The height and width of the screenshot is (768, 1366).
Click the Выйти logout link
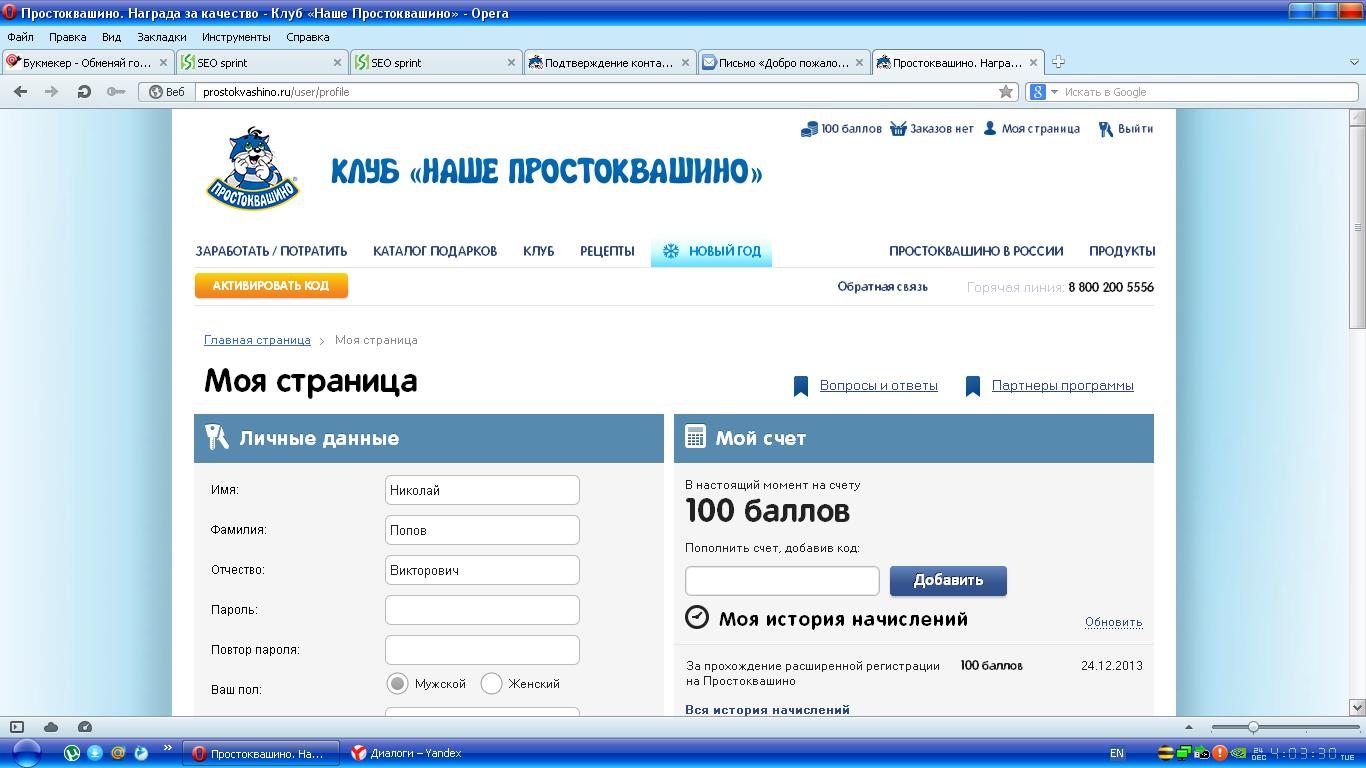pyautogui.click(x=1135, y=129)
